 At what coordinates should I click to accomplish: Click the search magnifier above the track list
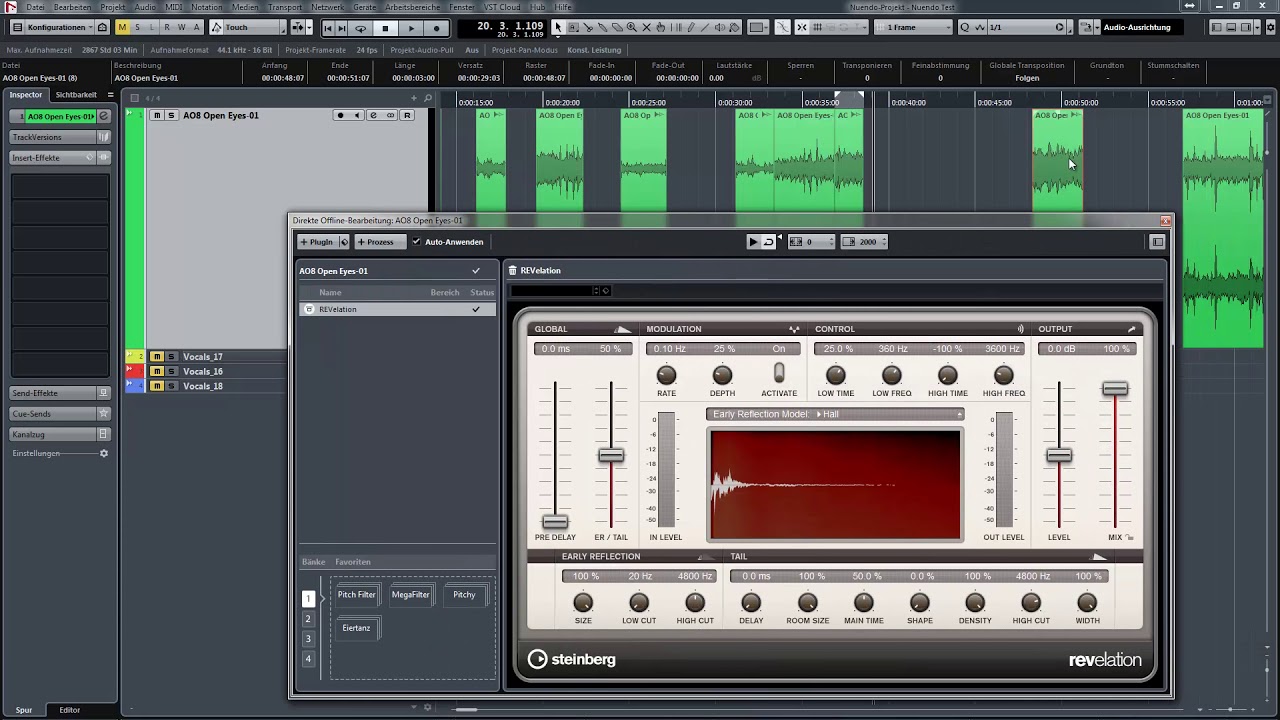428,98
